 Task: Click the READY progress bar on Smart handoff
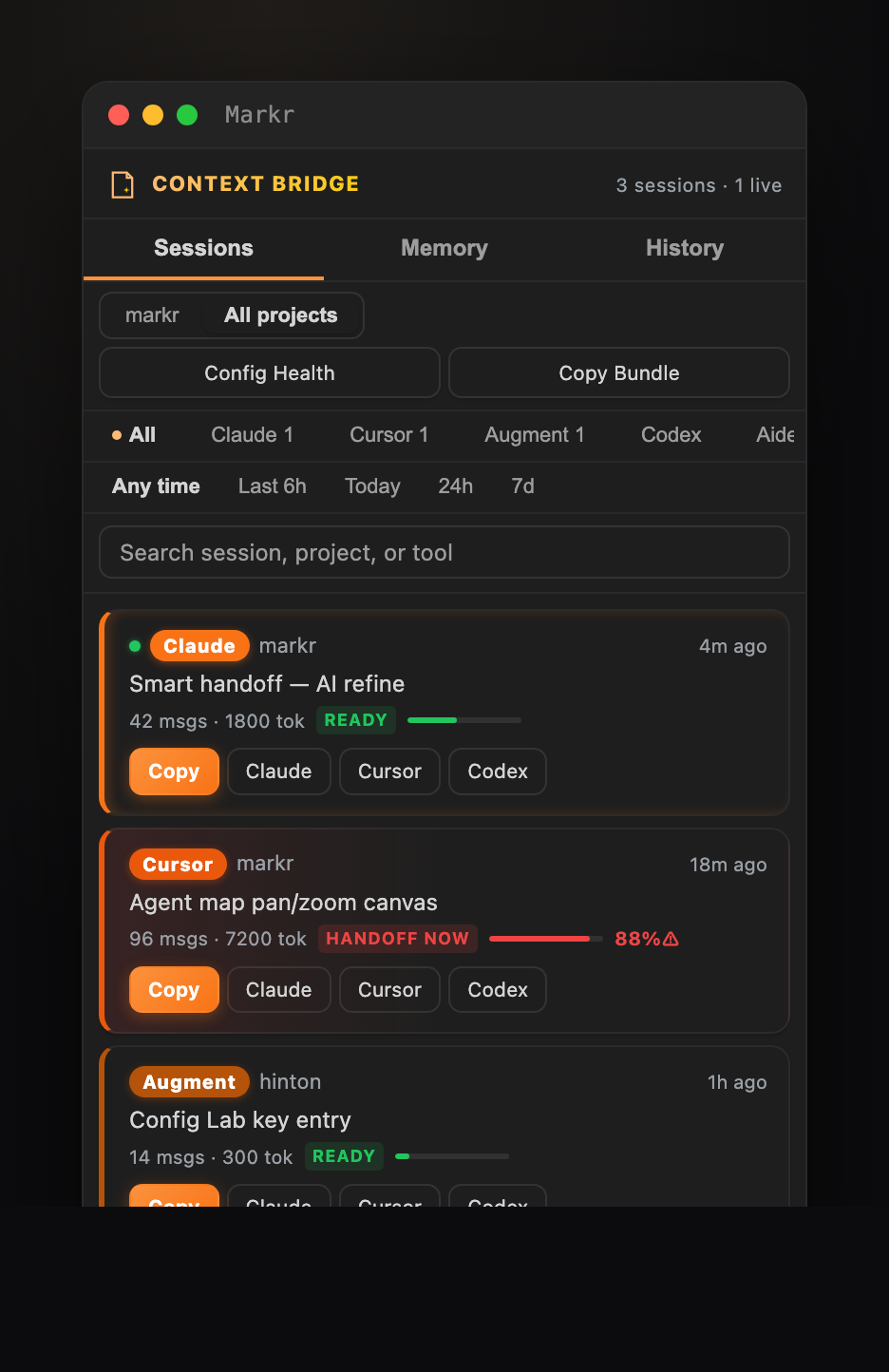[x=464, y=720]
